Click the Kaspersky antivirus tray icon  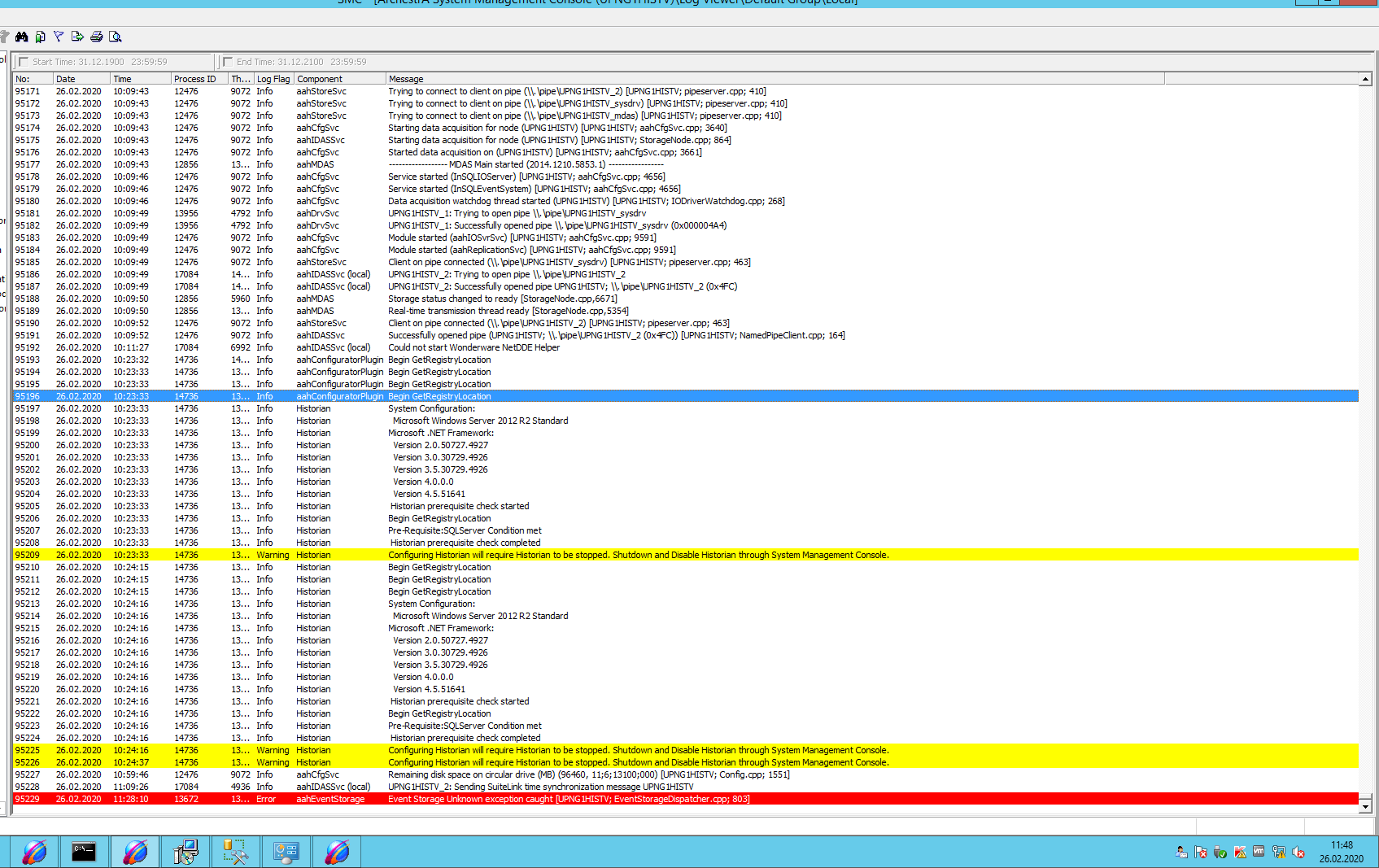[1240, 853]
